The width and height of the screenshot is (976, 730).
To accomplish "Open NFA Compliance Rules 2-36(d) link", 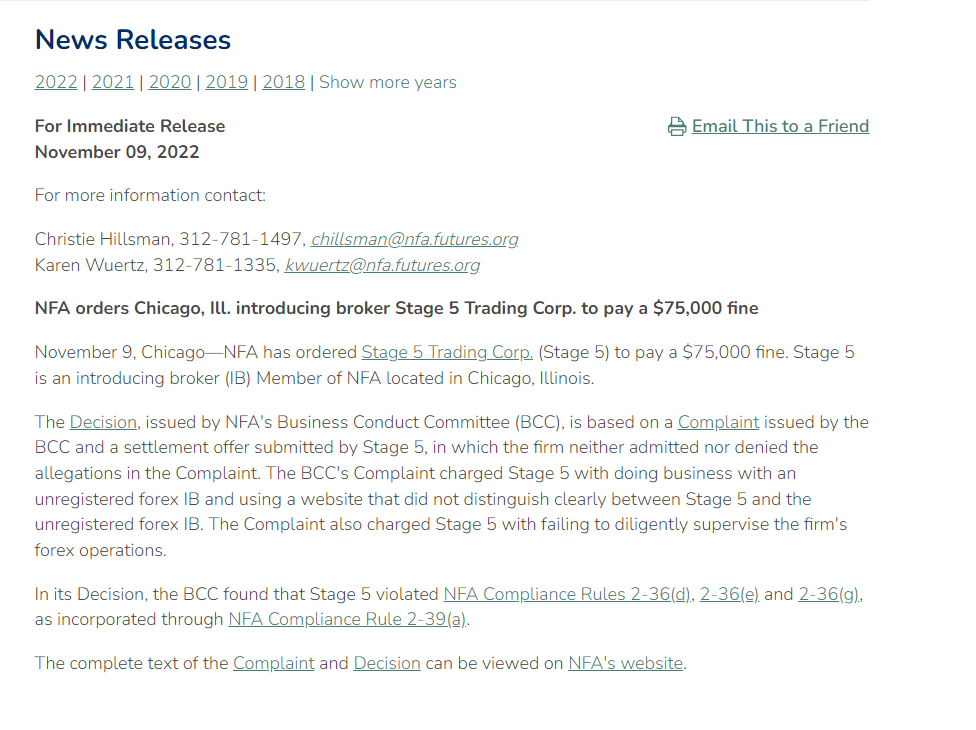I will pyautogui.click(x=567, y=594).
